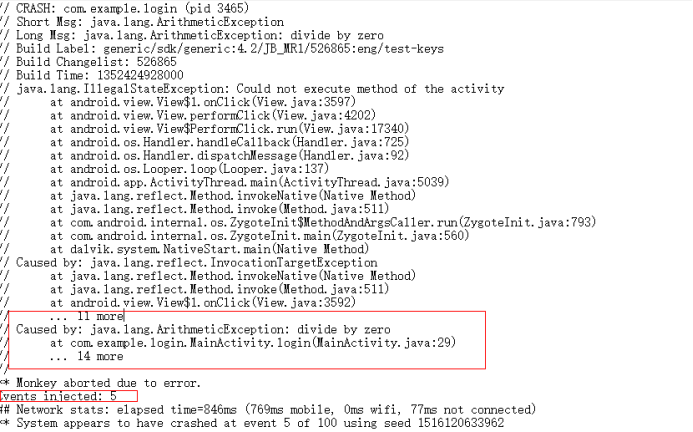The width and height of the screenshot is (693, 432).
Task: Click the Handler.handleCallback stack frame
Action: point(230,142)
